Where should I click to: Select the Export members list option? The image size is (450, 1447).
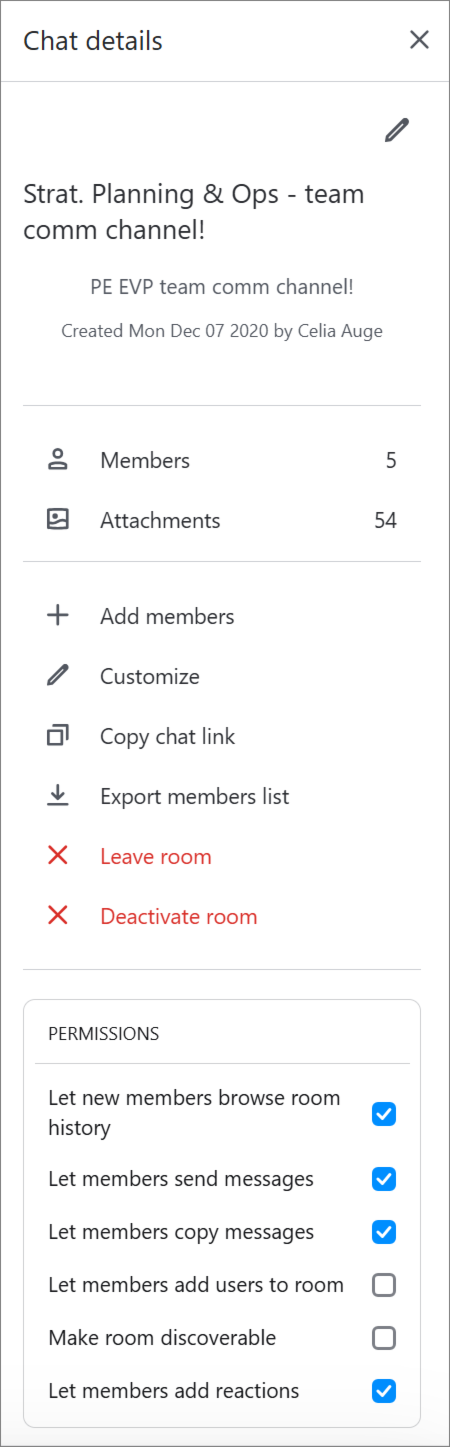(x=222, y=796)
